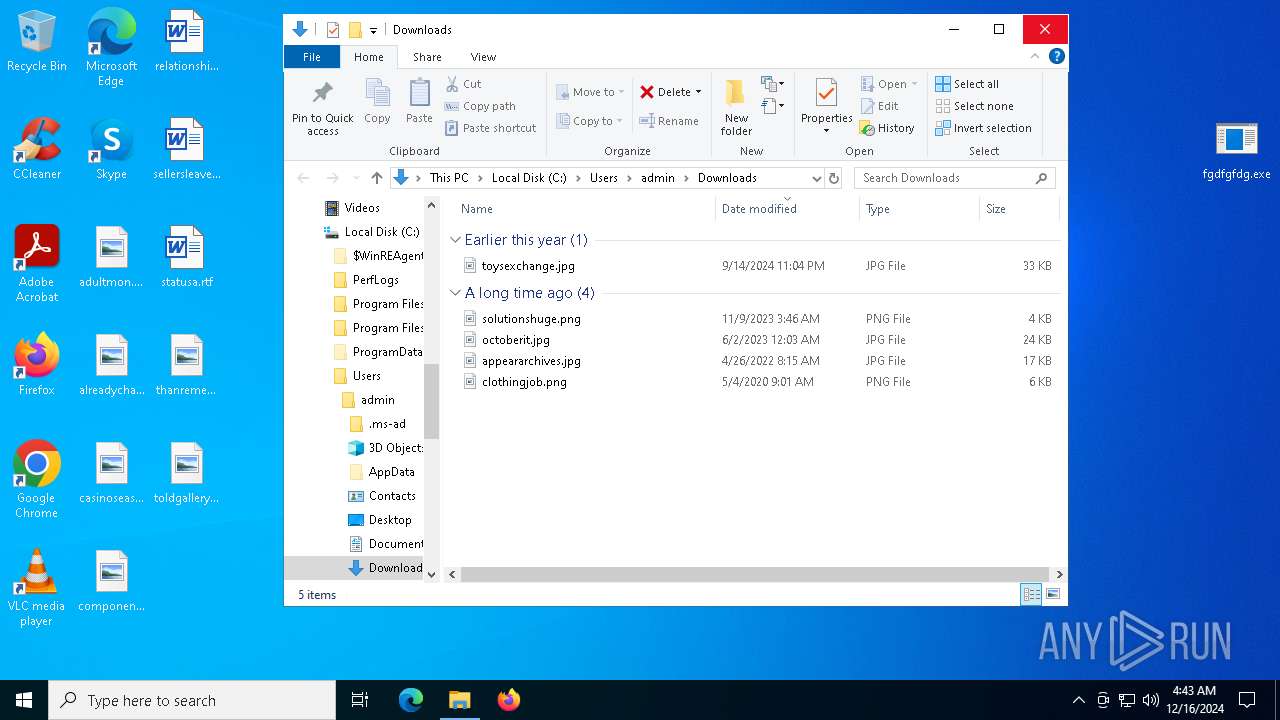Expand the Move to dropdown

(621, 92)
